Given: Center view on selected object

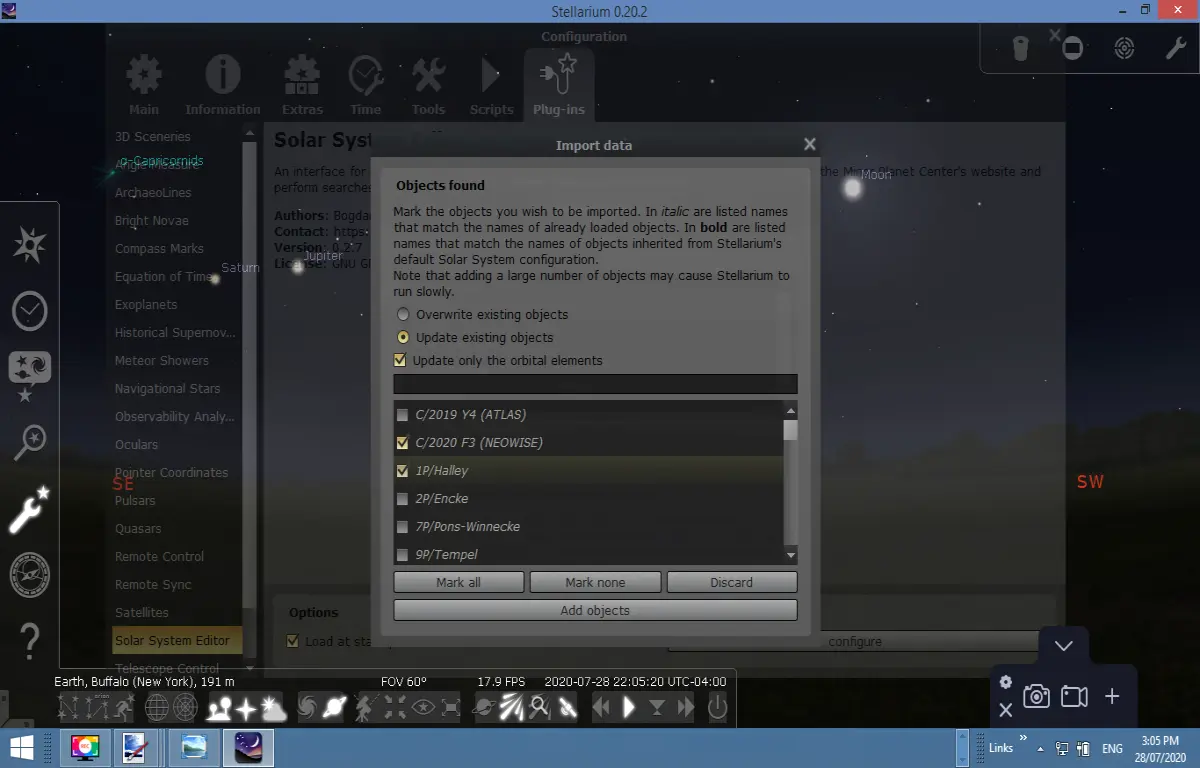Looking at the screenshot, I should (394, 708).
